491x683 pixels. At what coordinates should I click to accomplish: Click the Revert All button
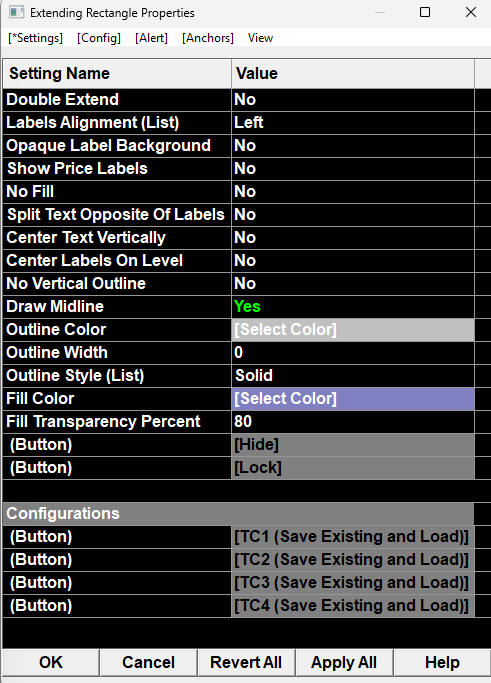246,663
